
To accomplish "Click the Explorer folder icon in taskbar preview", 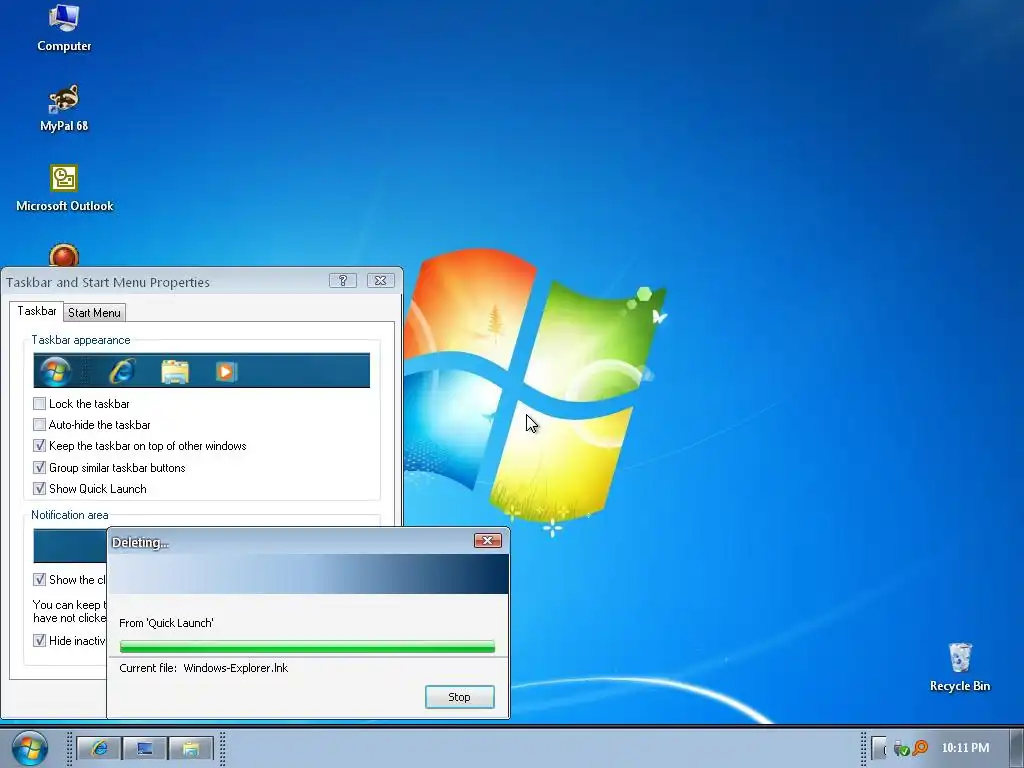I will [175, 372].
